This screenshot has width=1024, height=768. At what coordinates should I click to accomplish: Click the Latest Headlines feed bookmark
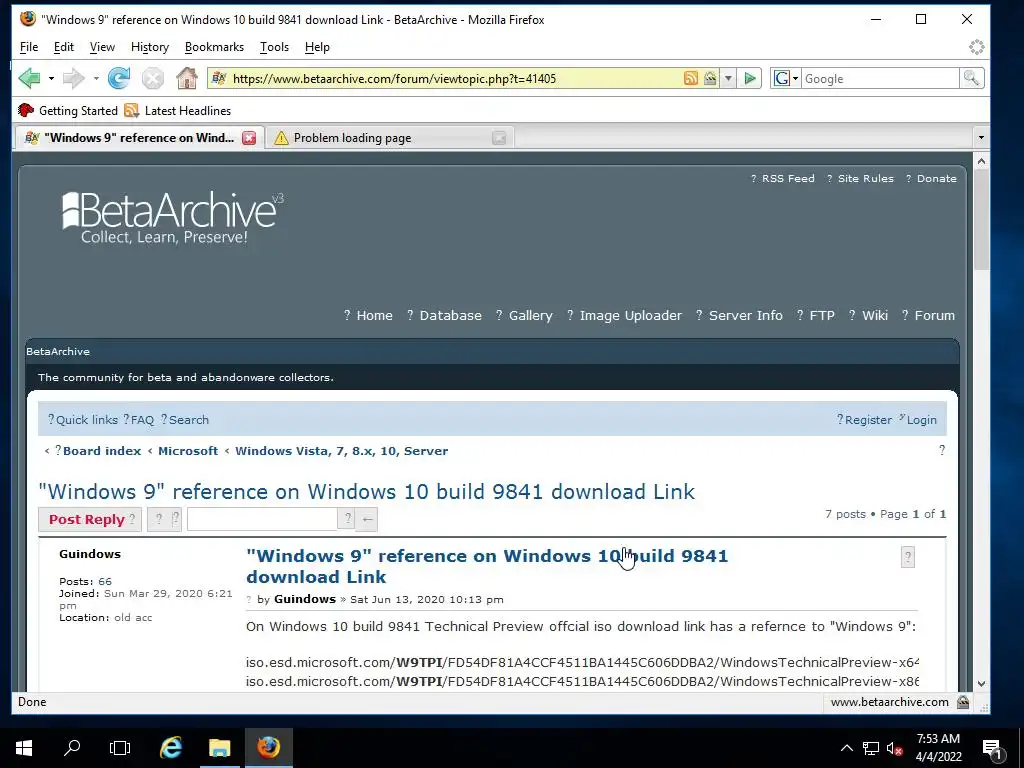point(178,110)
